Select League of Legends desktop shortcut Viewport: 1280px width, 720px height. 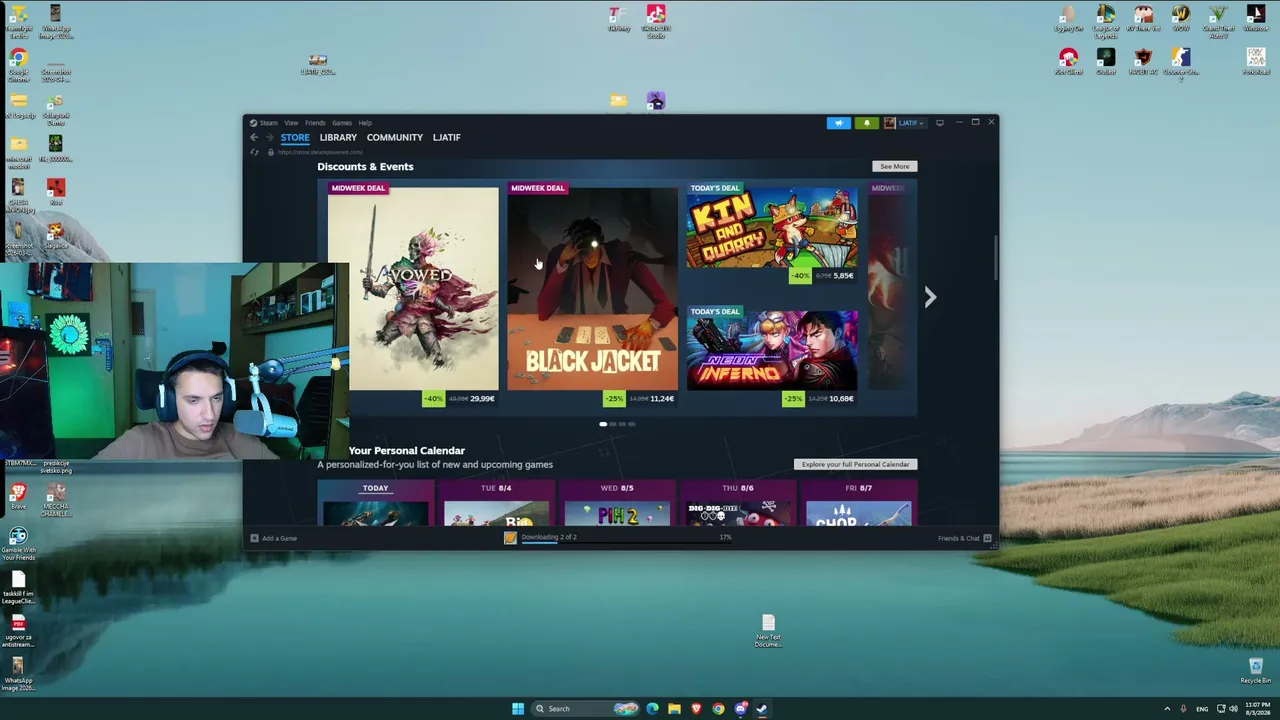coord(1105,20)
